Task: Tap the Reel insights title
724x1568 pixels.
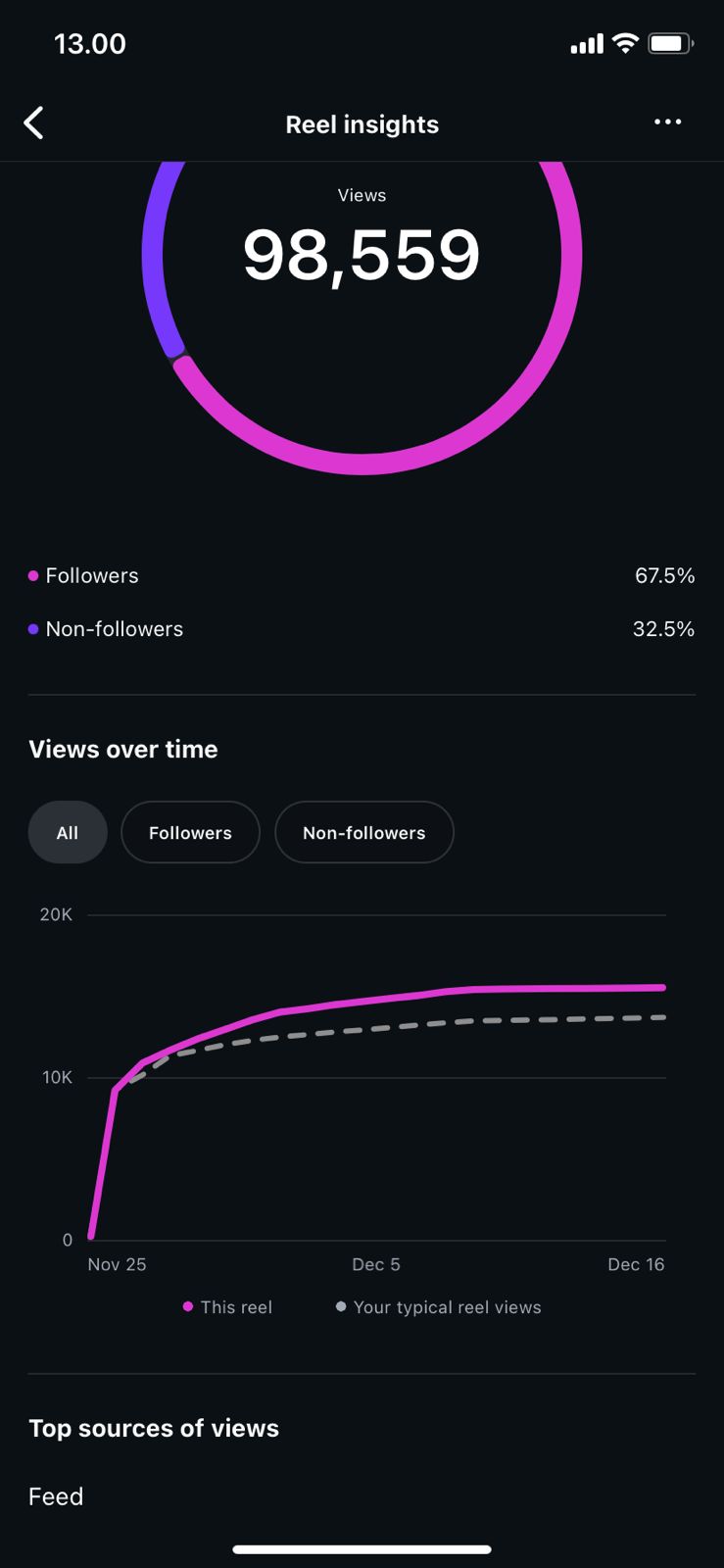Action: tap(362, 124)
